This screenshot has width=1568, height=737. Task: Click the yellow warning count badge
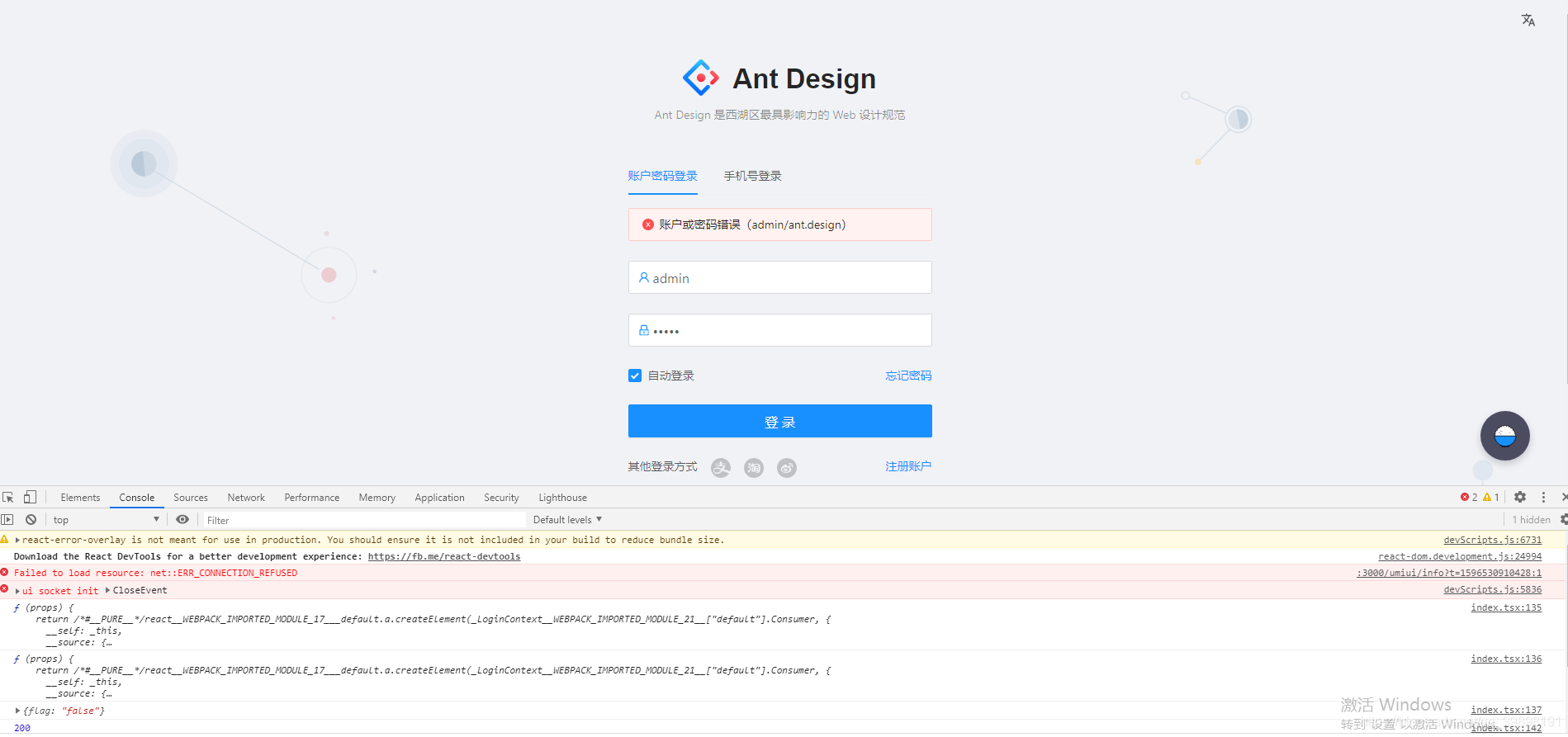[x=1491, y=497]
